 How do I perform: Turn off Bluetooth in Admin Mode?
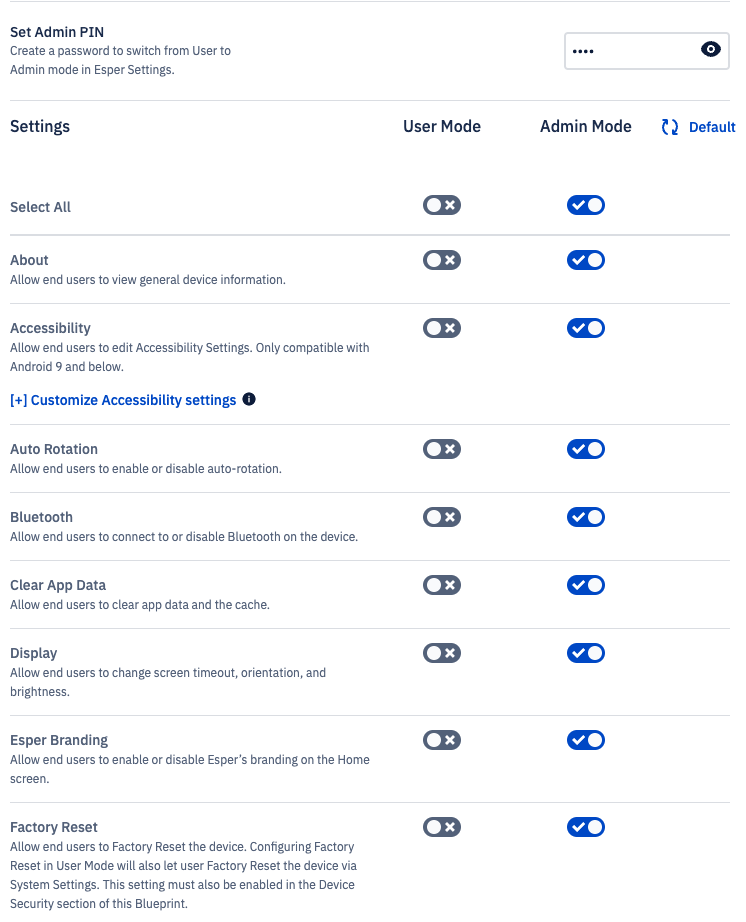point(586,517)
